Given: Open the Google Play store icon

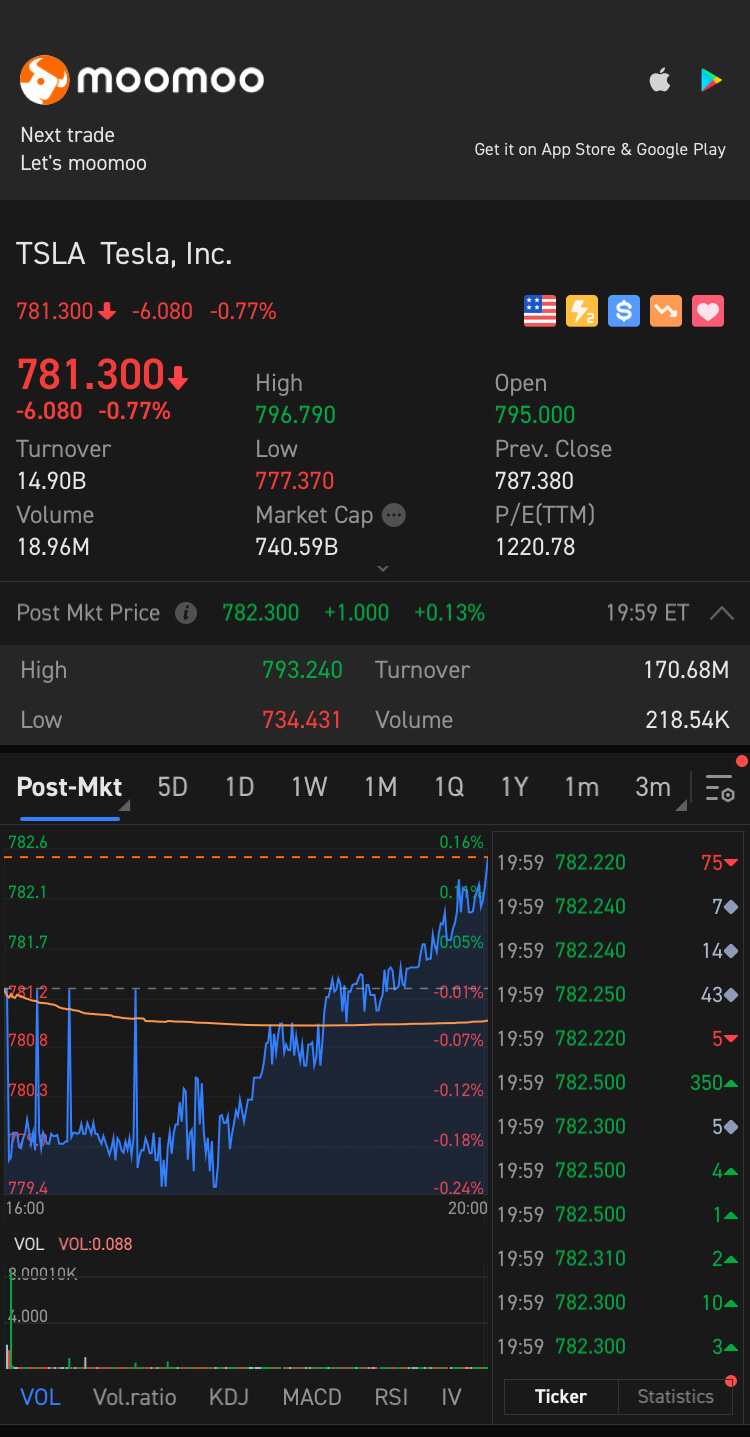Looking at the screenshot, I should pyautogui.click(x=711, y=80).
